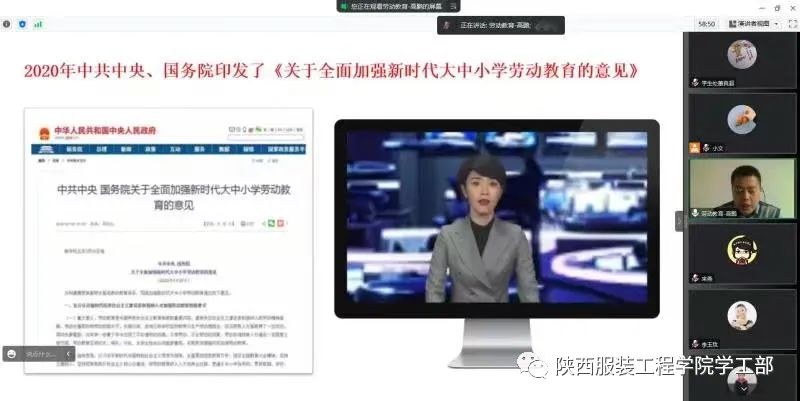Select the 学生处 participant video tile
This screenshot has height=401, width=800.
click(x=741, y=60)
